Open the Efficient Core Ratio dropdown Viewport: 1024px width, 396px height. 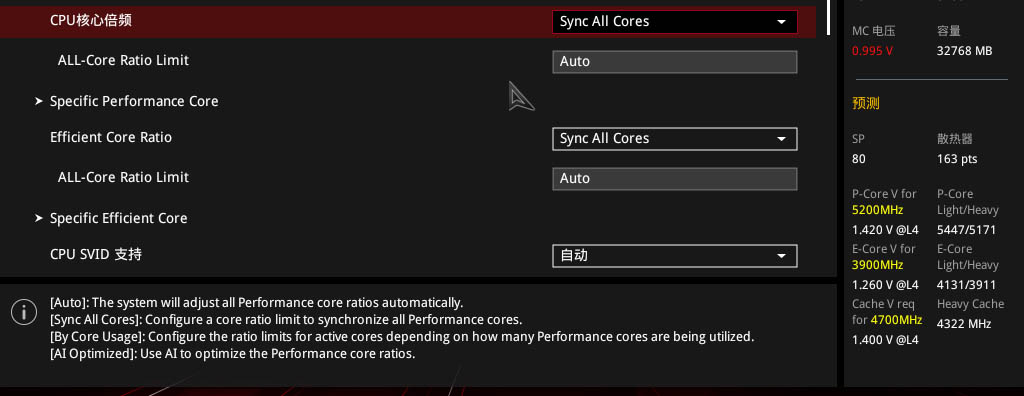click(x=675, y=139)
